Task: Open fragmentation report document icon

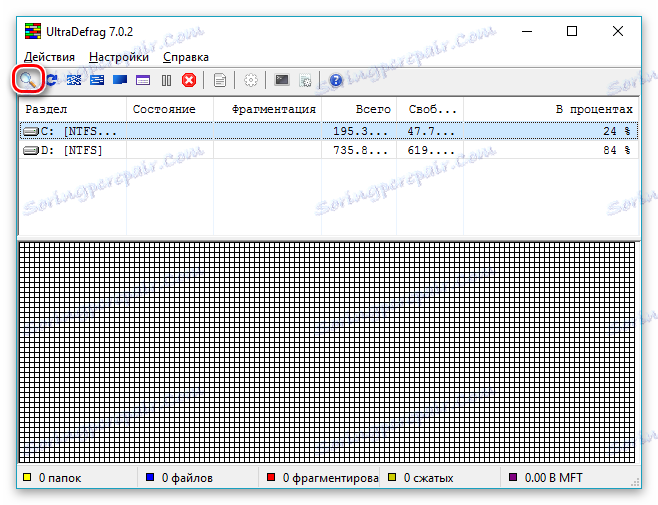Action: [x=219, y=80]
